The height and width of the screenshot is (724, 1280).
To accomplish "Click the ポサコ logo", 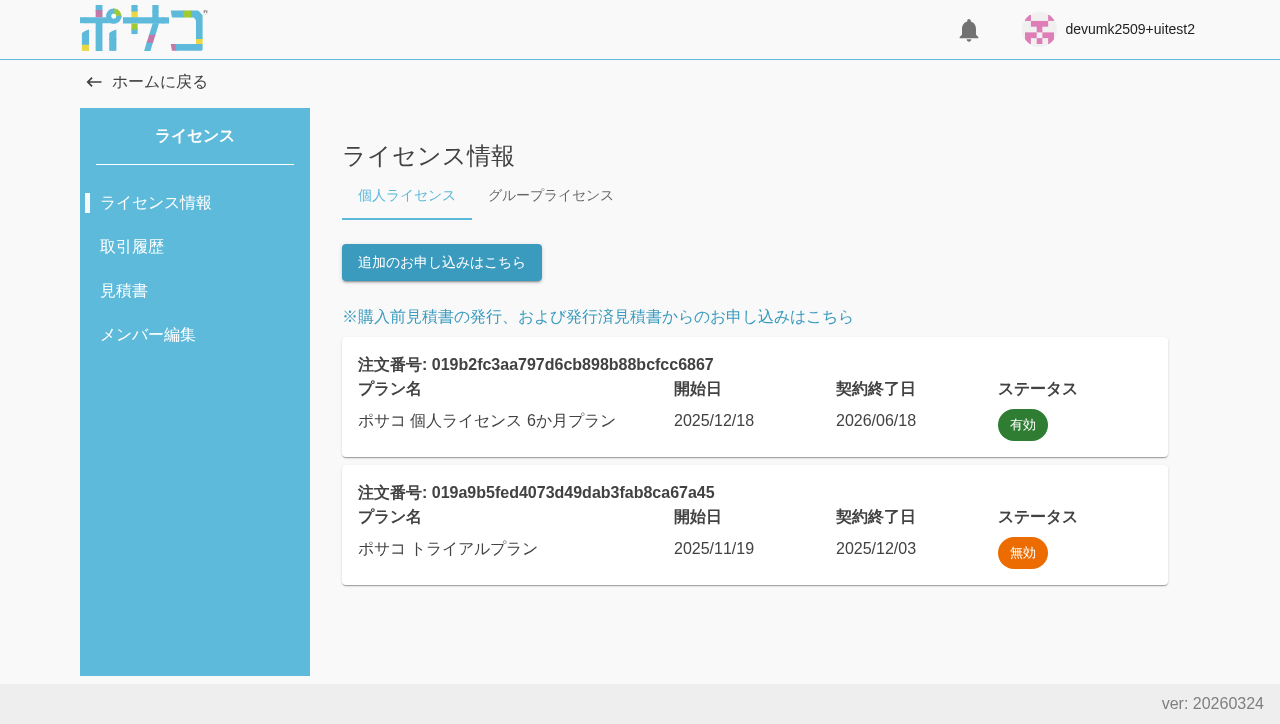I will click(x=143, y=28).
